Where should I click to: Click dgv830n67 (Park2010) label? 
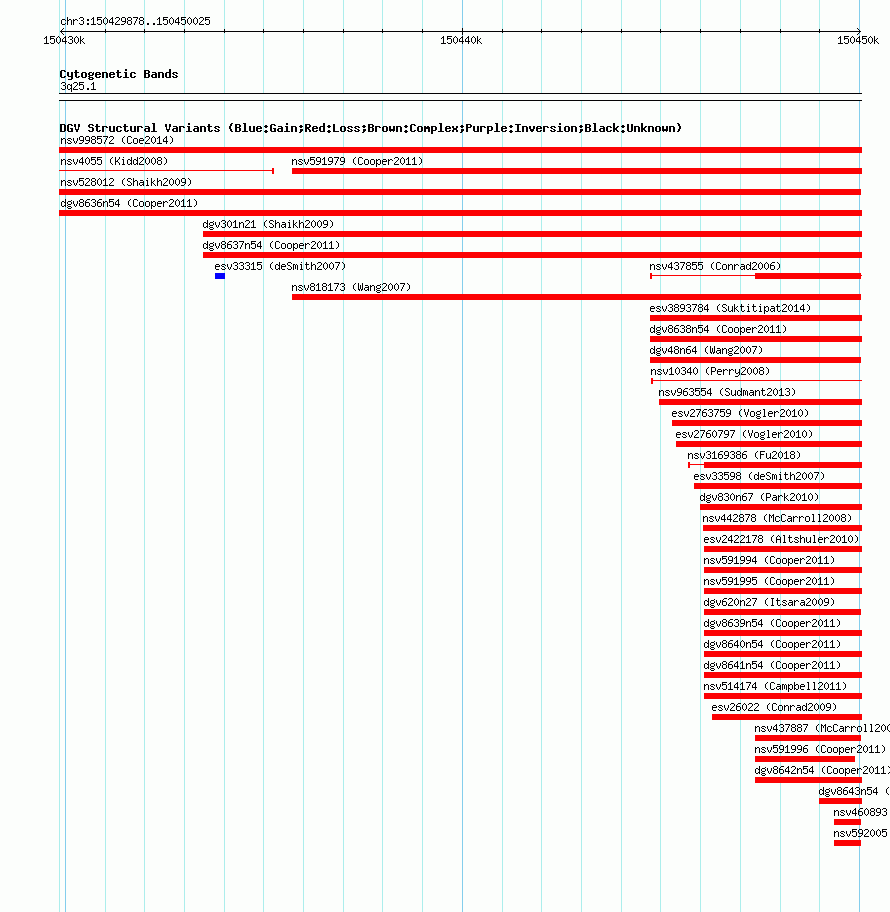coord(759,496)
